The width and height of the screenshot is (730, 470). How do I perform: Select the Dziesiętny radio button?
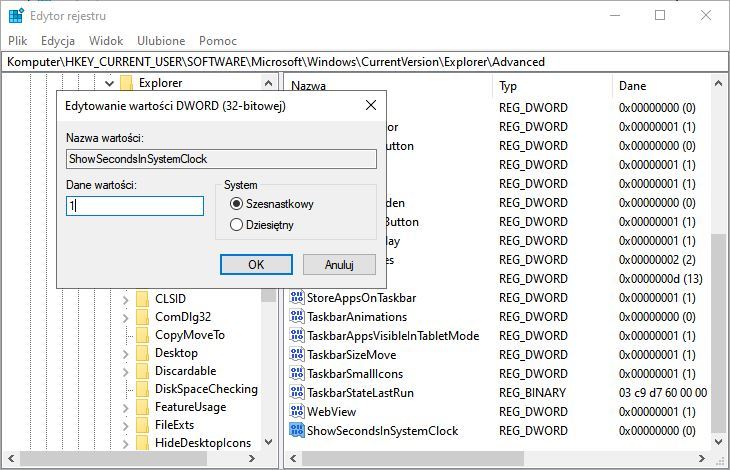[237, 225]
